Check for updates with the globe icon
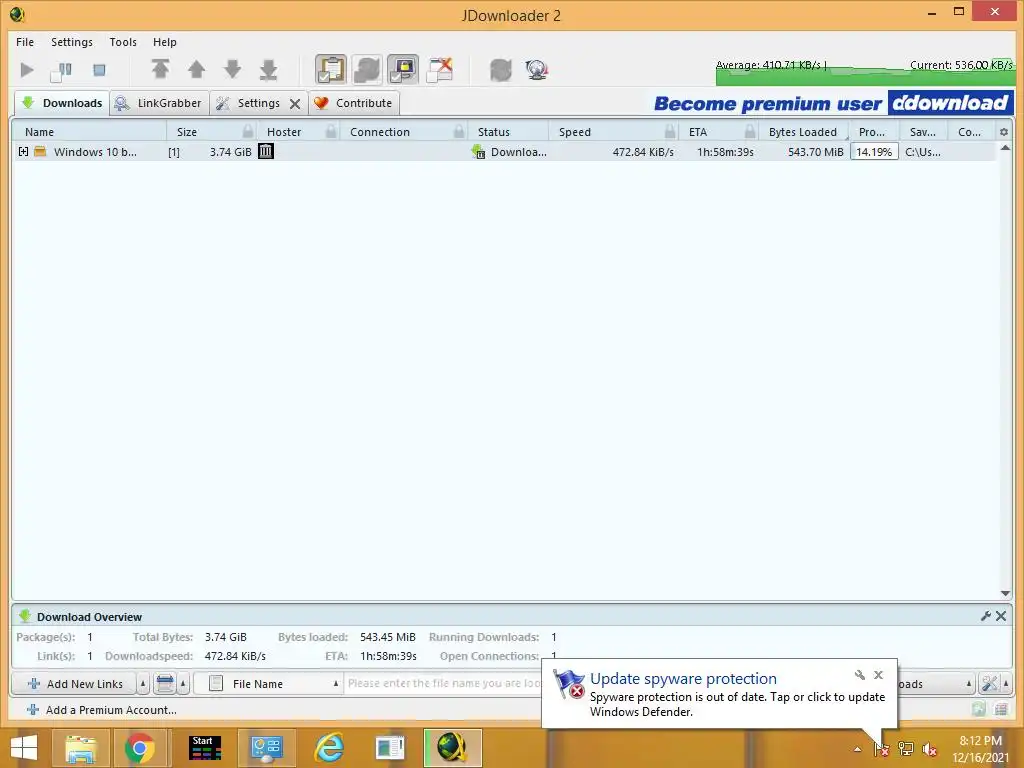 pyautogui.click(x=536, y=69)
